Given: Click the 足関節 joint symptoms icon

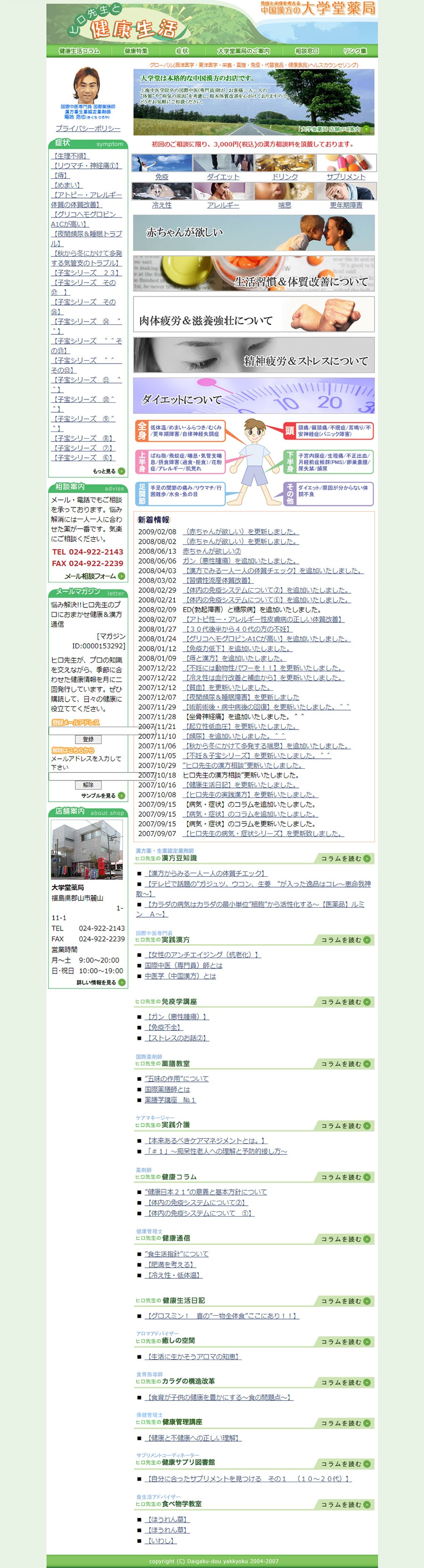Looking at the screenshot, I should pyautogui.click(x=141, y=494).
